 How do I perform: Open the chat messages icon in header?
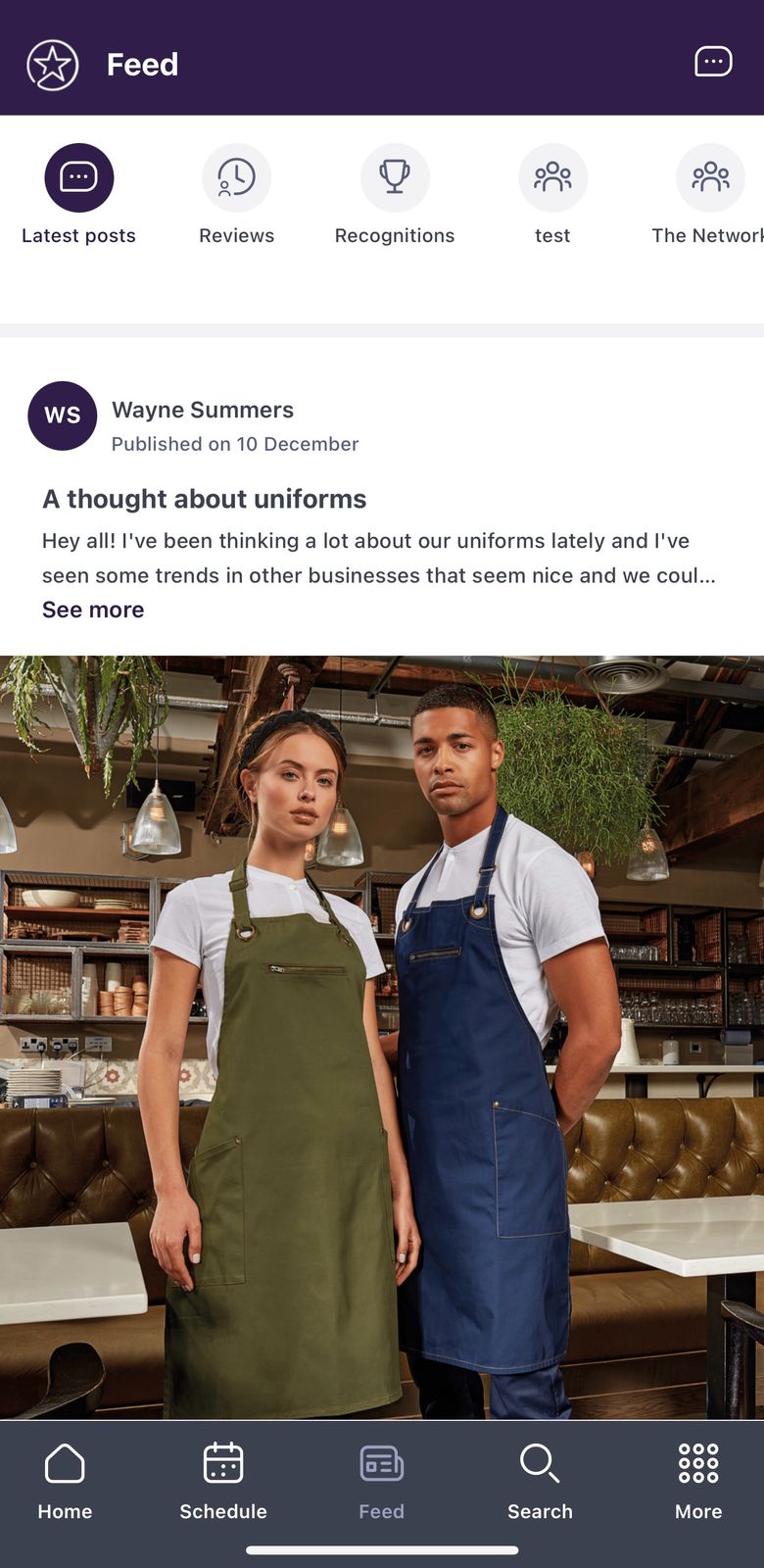(713, 62)
